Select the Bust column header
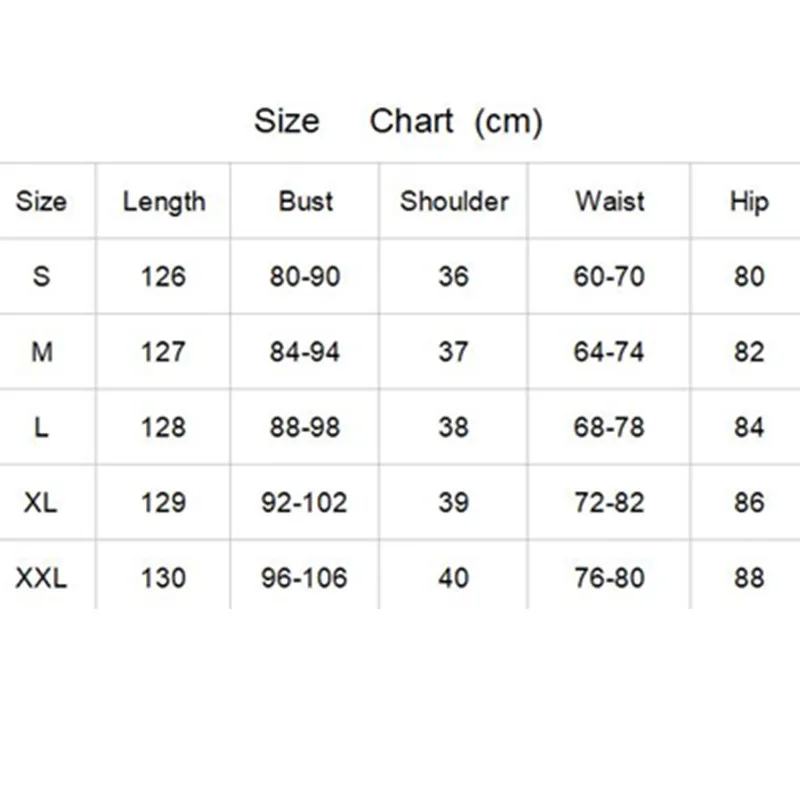Viewport: 800px width, 800px height. click(x=305, y=201)
